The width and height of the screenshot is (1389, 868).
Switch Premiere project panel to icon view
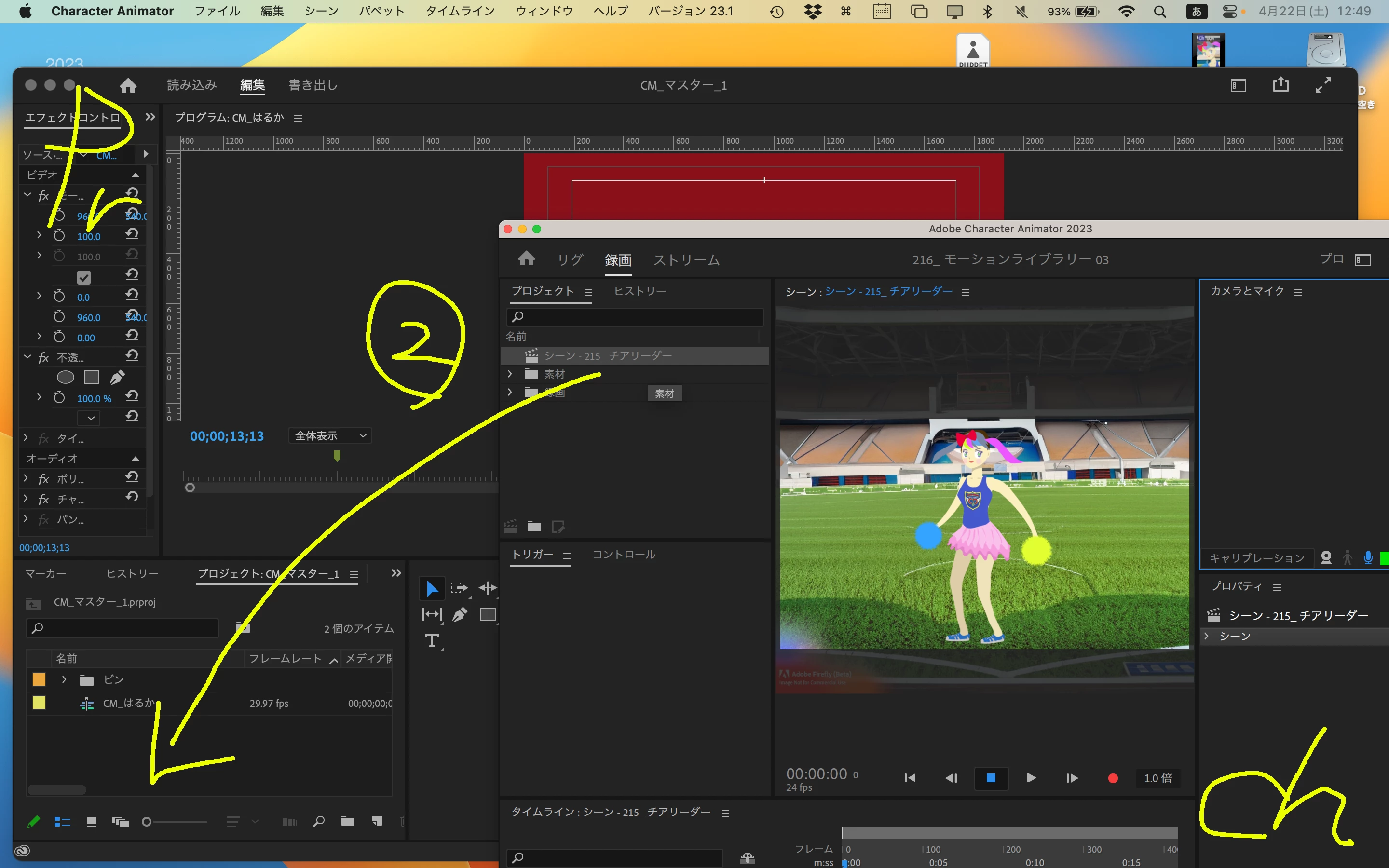[91, 822]
